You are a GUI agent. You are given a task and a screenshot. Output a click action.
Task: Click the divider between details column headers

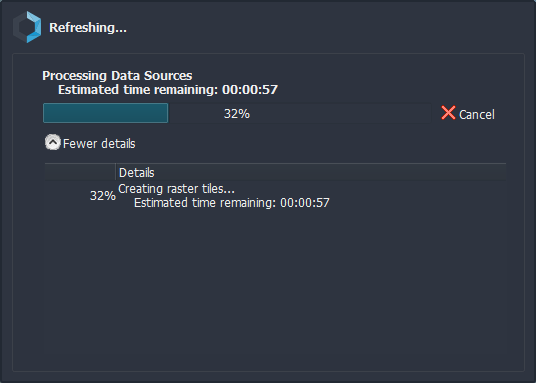116,172
